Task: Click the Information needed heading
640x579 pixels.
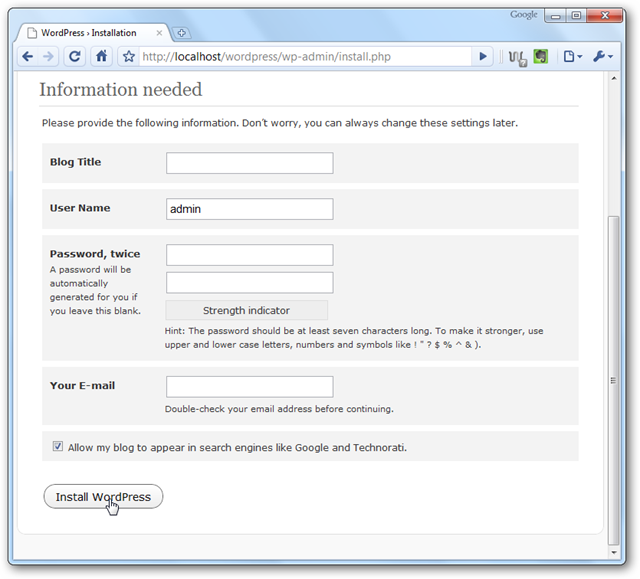Action: click(120, 89)
